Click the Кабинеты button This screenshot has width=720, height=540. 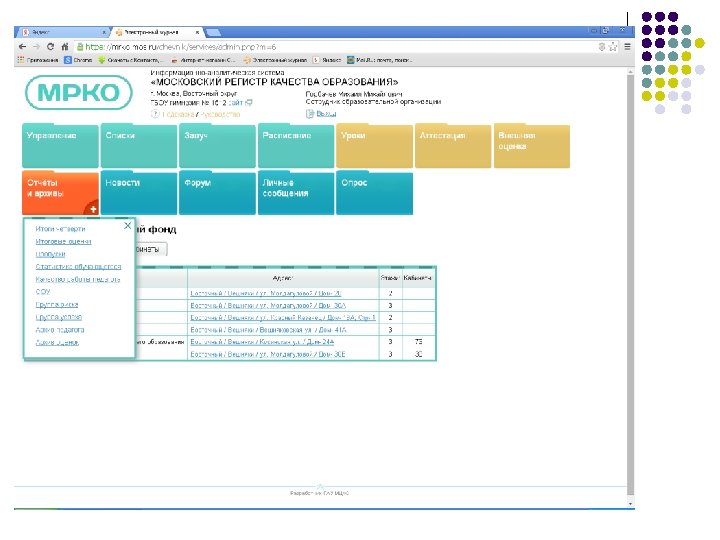point(151,249)
